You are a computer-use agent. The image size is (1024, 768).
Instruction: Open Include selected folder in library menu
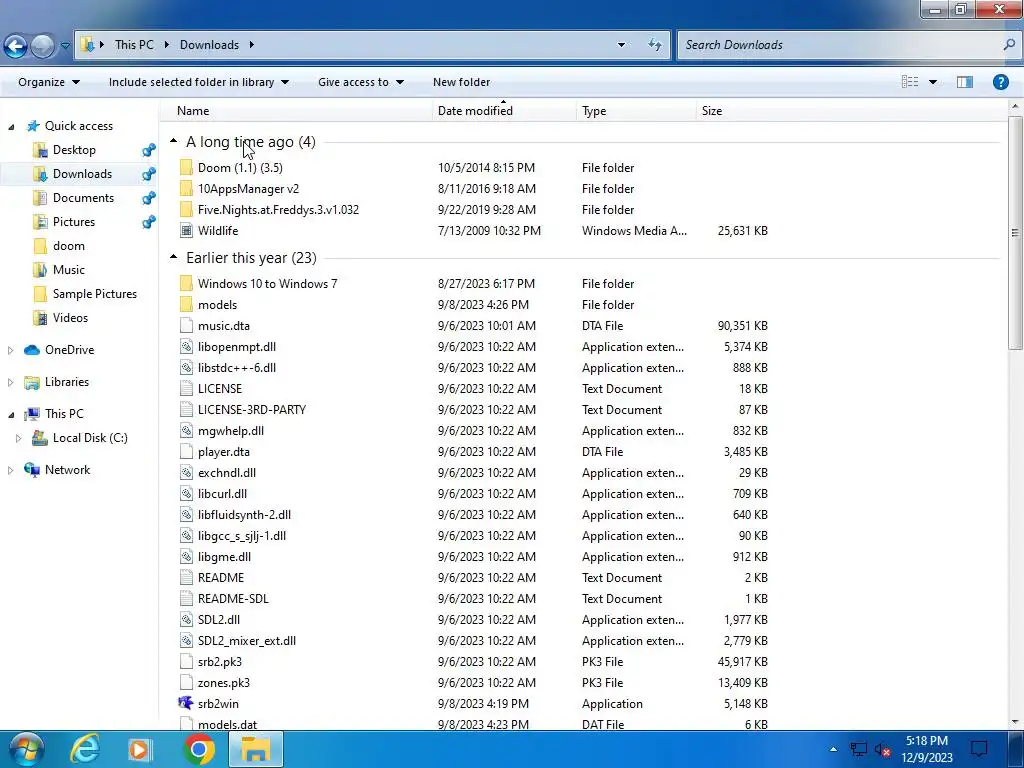199,82
